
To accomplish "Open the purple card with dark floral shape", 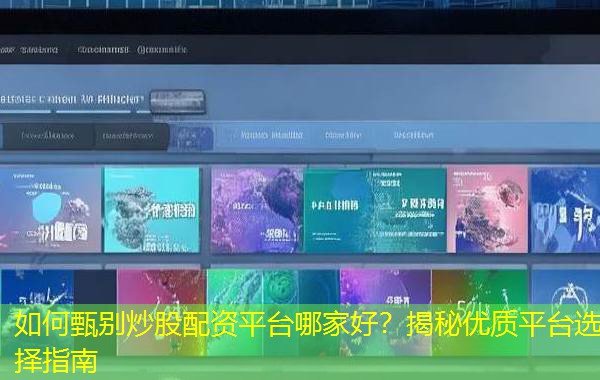I will [x=257, y=210].
